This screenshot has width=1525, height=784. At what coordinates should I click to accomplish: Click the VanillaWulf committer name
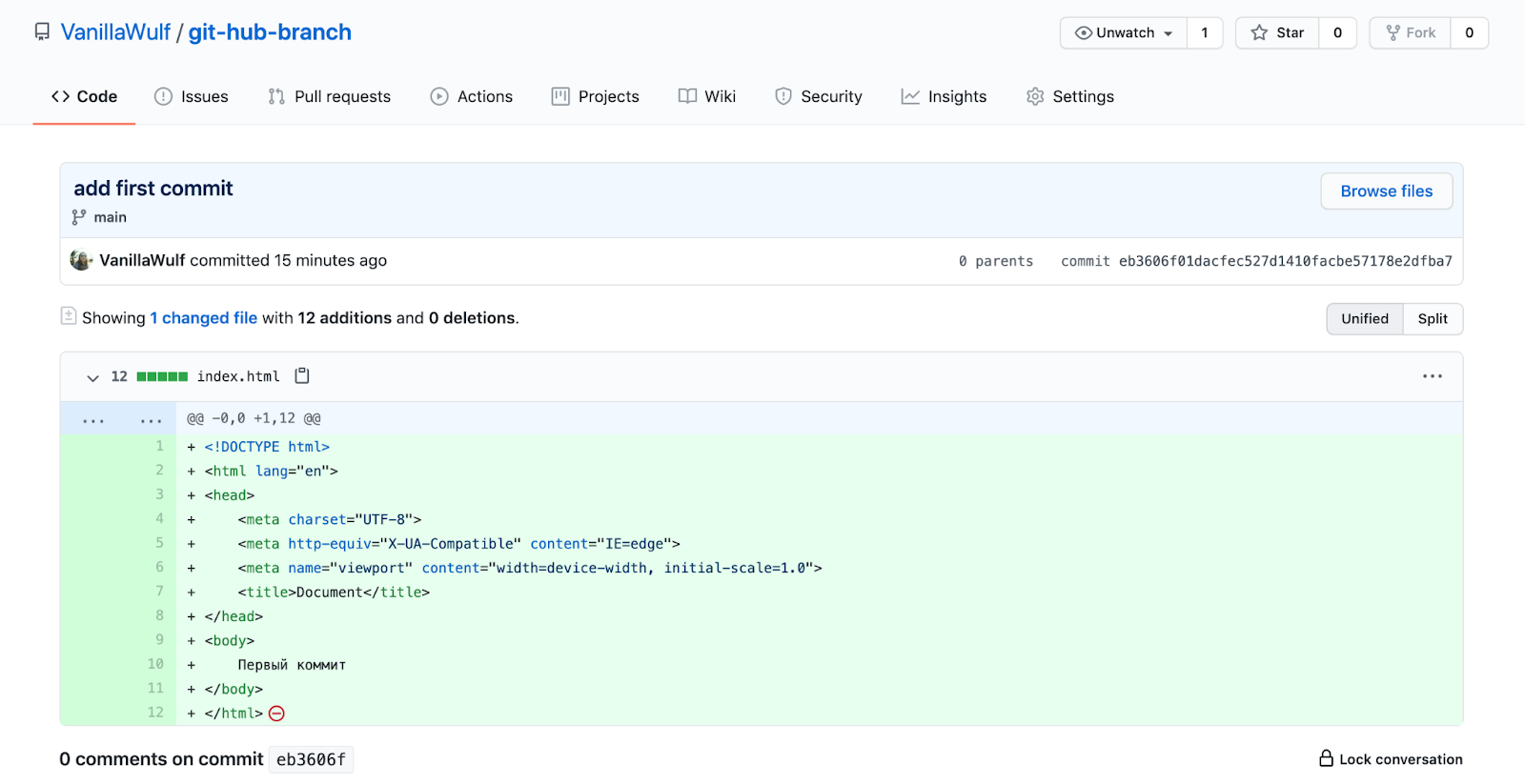pyautogui.click(x=142, y=260)
